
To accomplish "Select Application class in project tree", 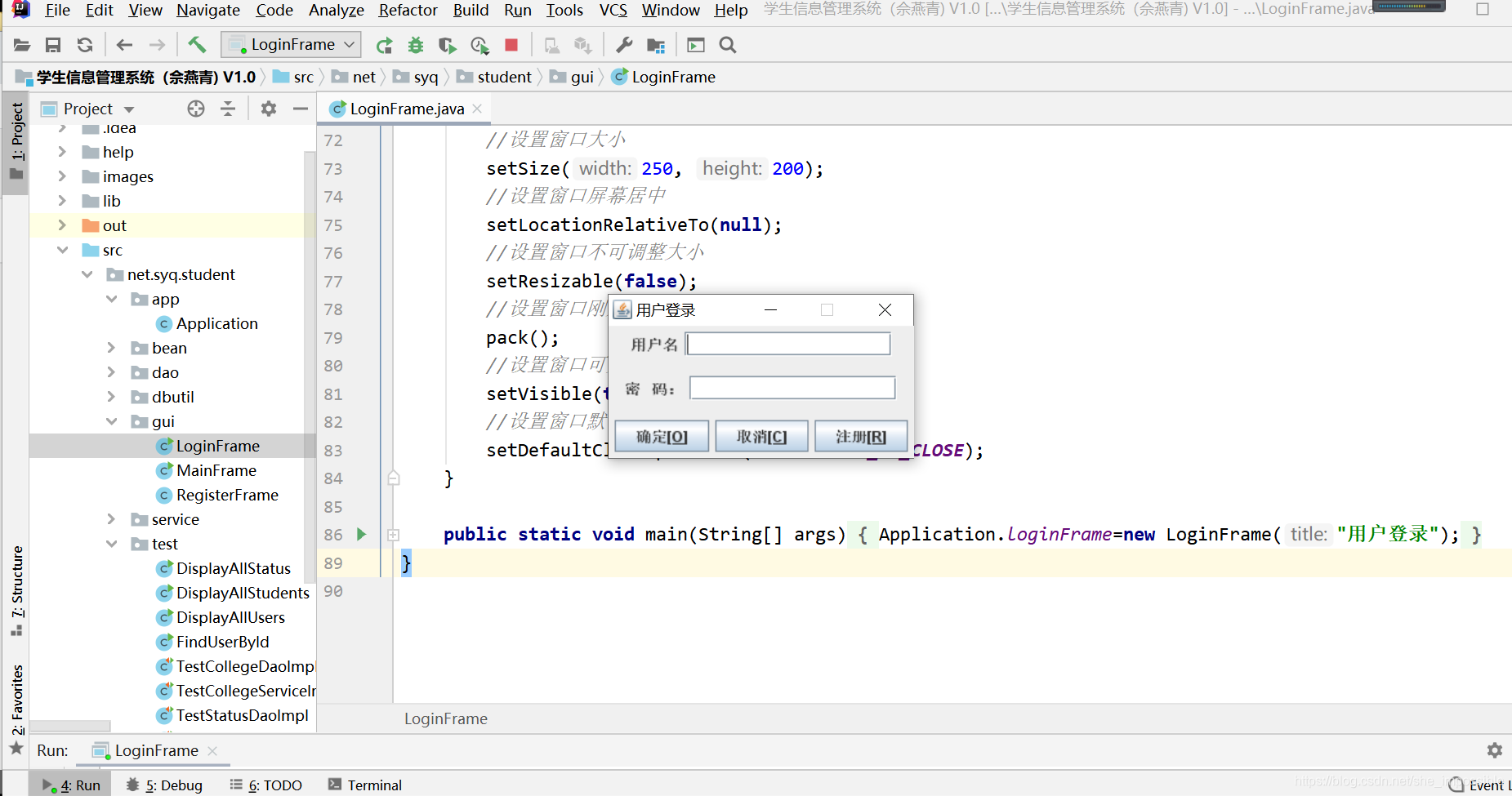I will pyautogui.click(x=216, y=323).
